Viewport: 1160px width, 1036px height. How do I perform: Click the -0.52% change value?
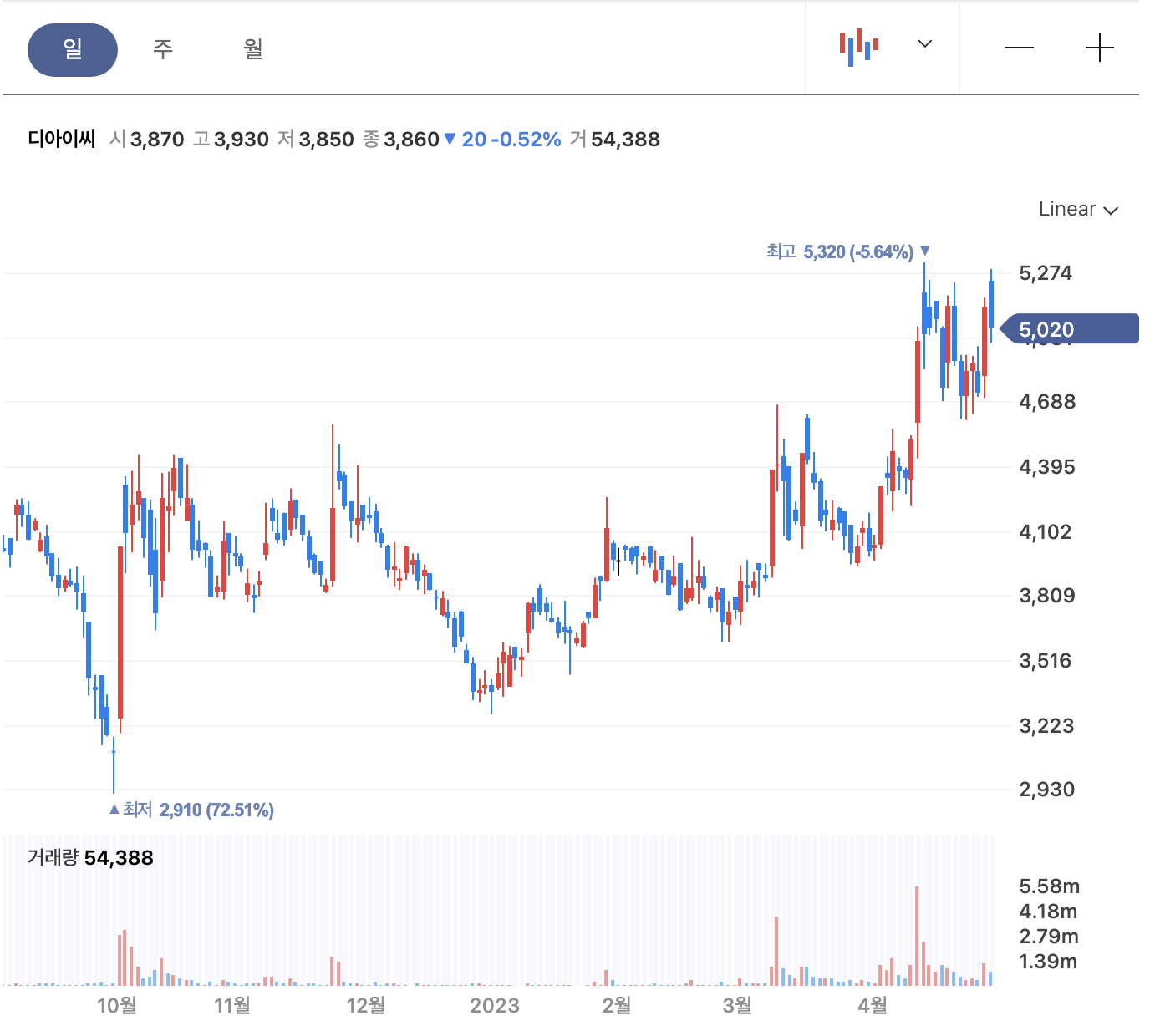pos(526,140)
